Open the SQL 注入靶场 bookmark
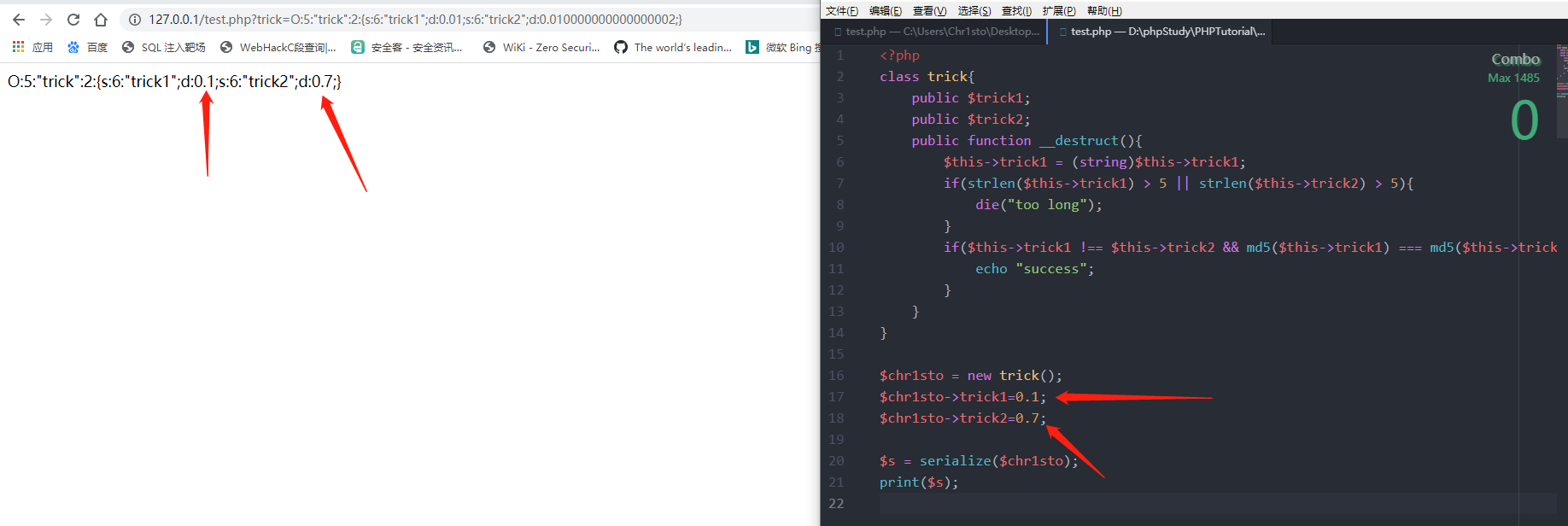The width and height of the screenshot is (1568, 526). click(x=163, y=47)
